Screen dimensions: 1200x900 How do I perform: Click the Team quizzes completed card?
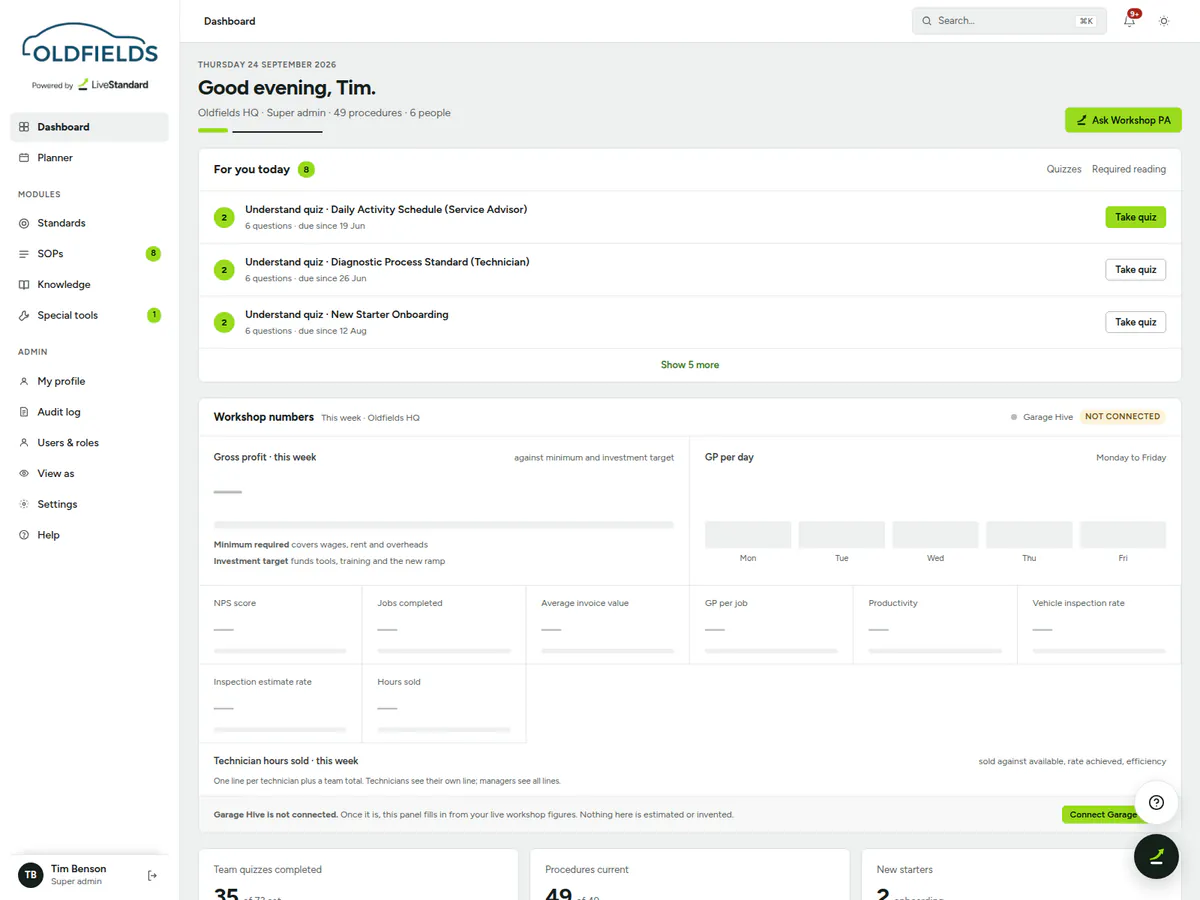click(x=358, y=875)
